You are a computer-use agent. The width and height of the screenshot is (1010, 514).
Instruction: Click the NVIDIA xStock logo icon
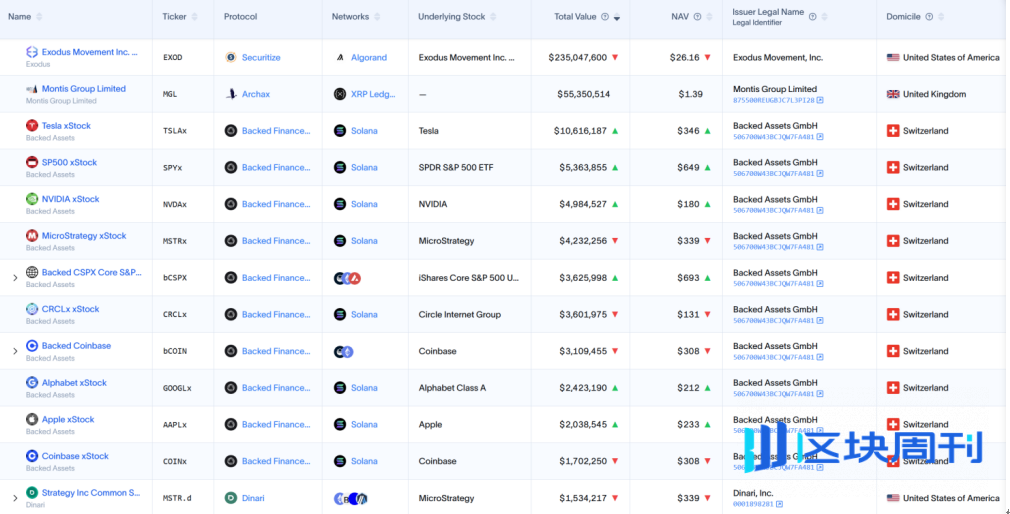pyautogui.click(x=32, y=199)
